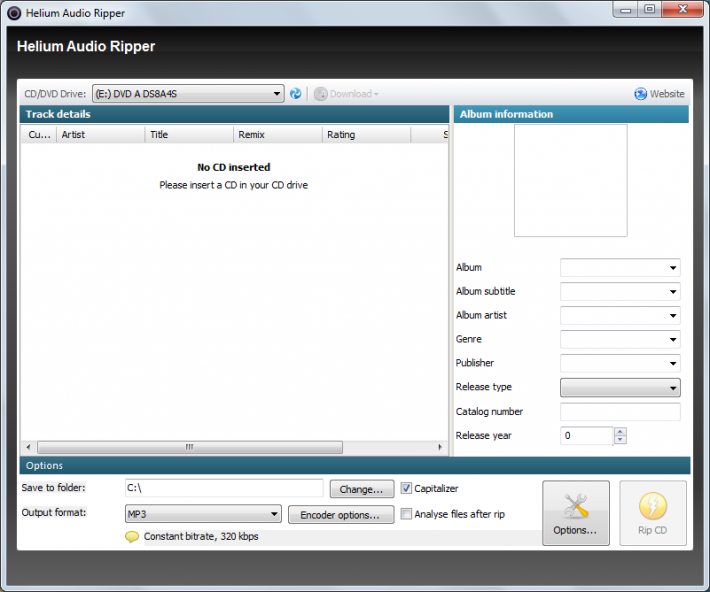This screenshot has height=592, width=710.
Task: Click the refresh drive icon
Action: pos(296,94)
